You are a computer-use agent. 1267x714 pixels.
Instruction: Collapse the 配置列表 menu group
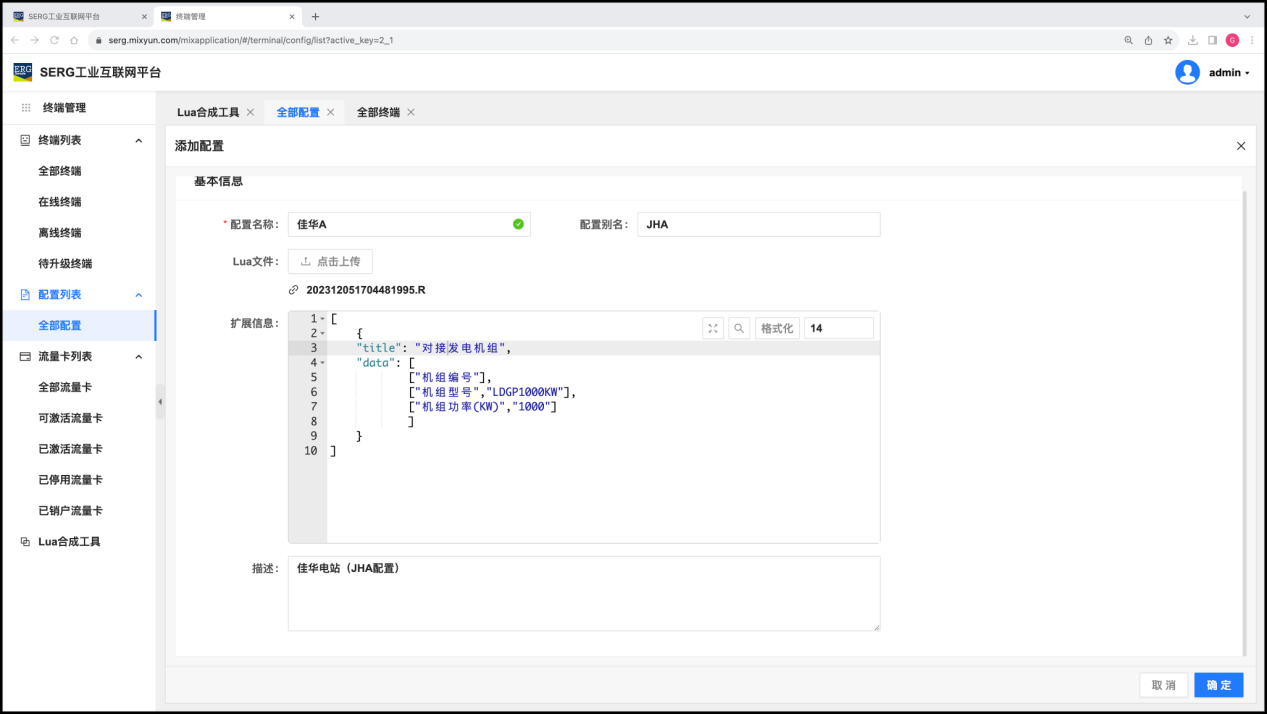click(x=138, y=295)
